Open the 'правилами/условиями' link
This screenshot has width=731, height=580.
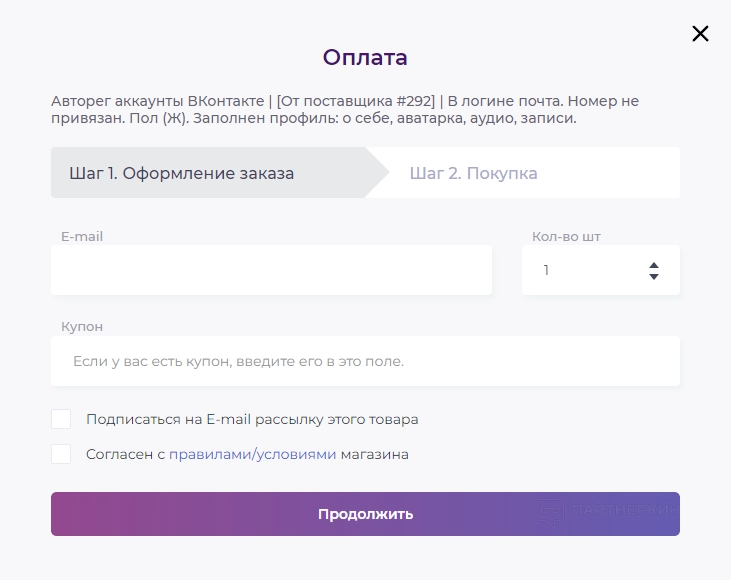[x=253, y=454]
